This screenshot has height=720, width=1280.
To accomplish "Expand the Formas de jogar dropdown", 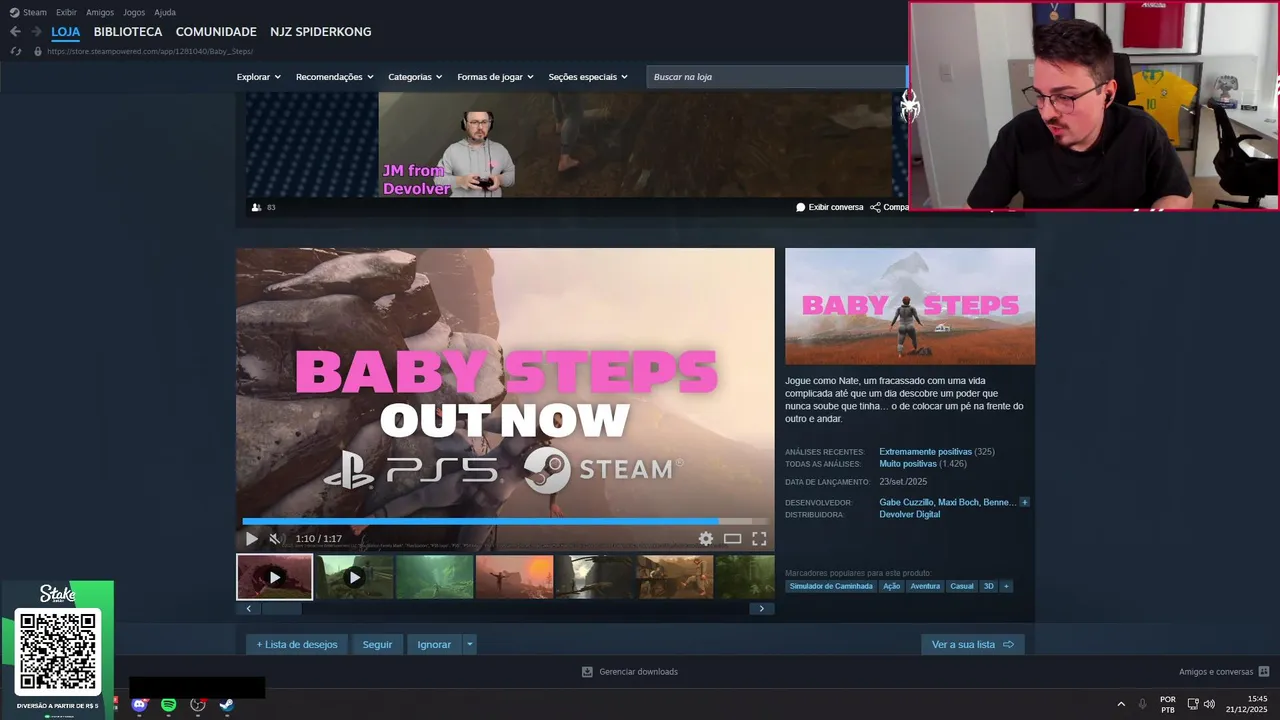I will point(495,77).
